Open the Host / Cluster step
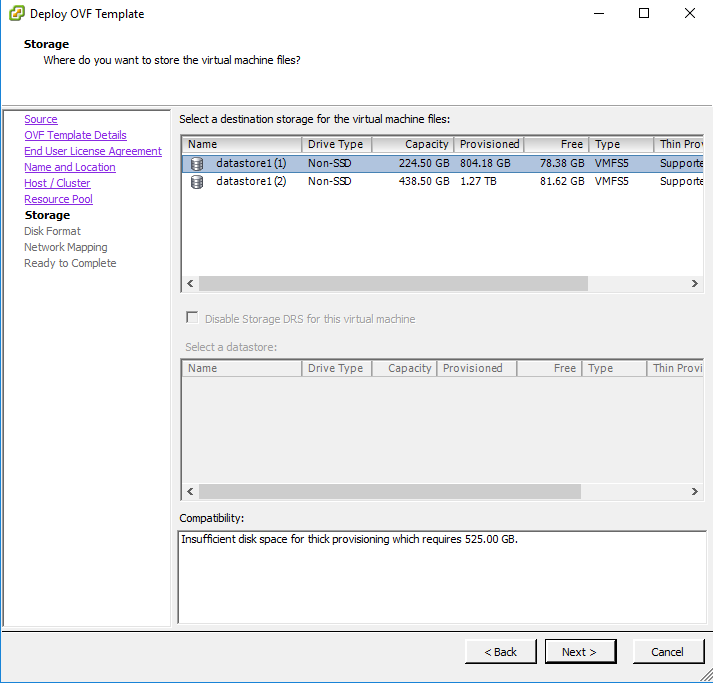Screen dimensions: 713x683 tap(57, 184)
